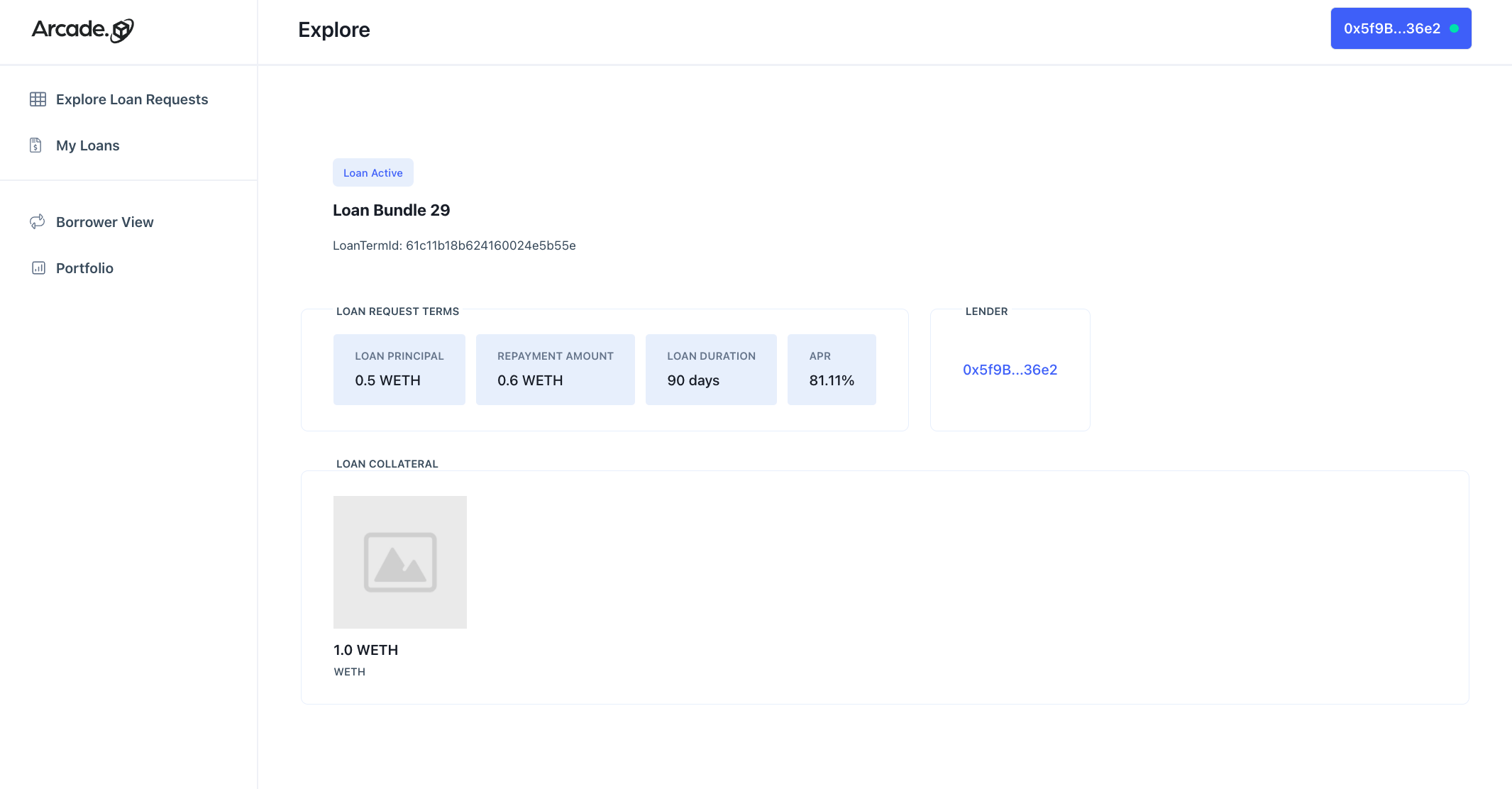The width and height of the screenshot is (1512, 789).
Task: Click the Borrower View swap icon
Action: tap(37, 222)
